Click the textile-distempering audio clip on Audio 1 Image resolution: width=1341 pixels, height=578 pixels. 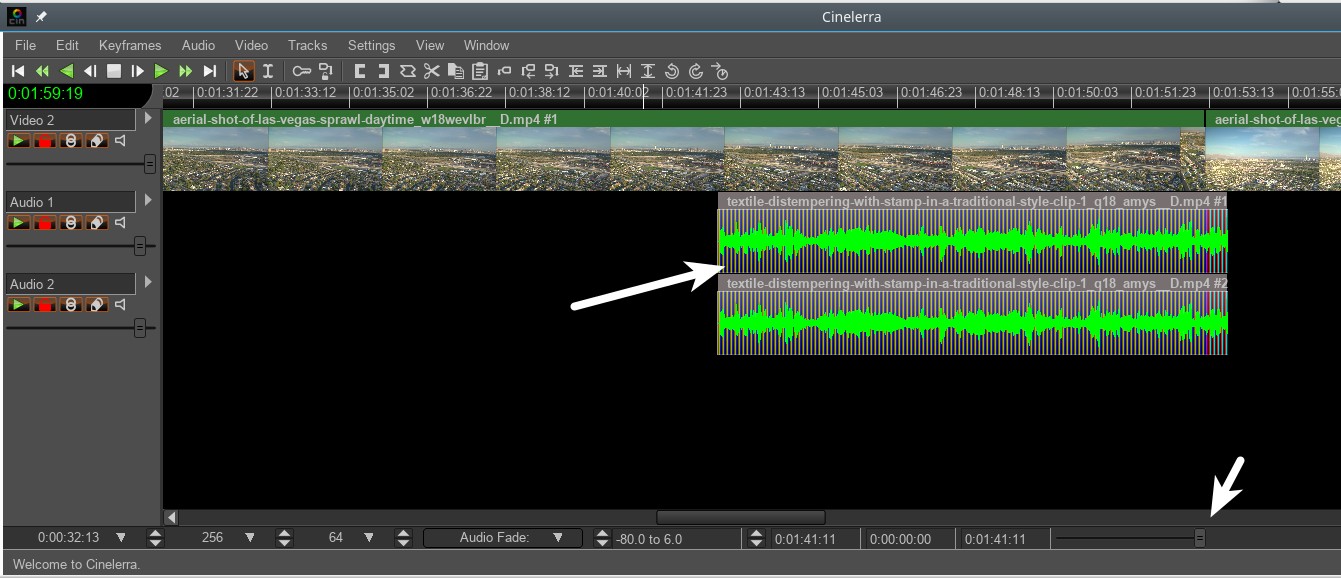tap(971, 241)
